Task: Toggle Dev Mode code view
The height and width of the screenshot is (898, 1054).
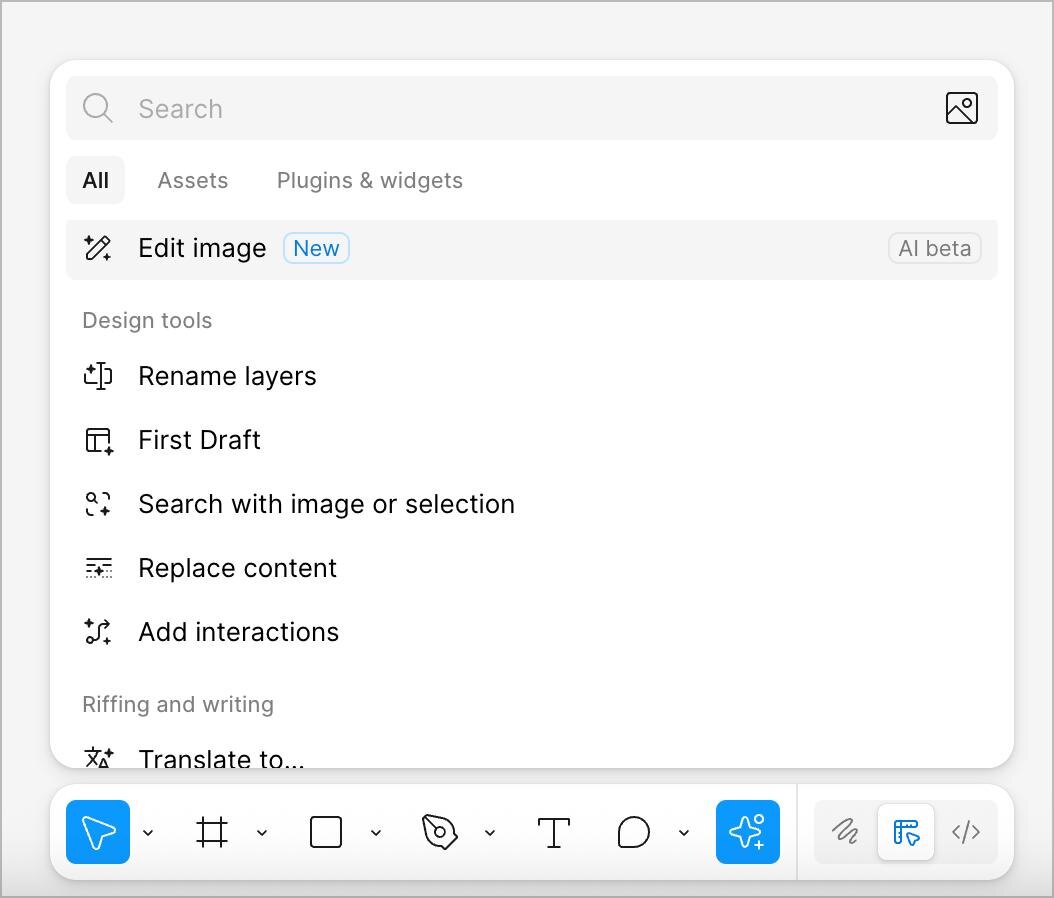Action: click(966, 832)
